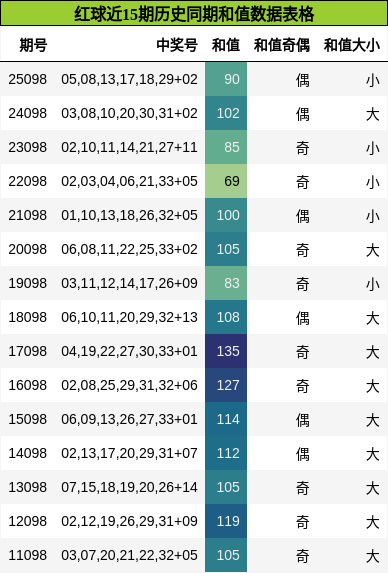Click the 和值 column header
388x573 pixels.
[226, 45]
